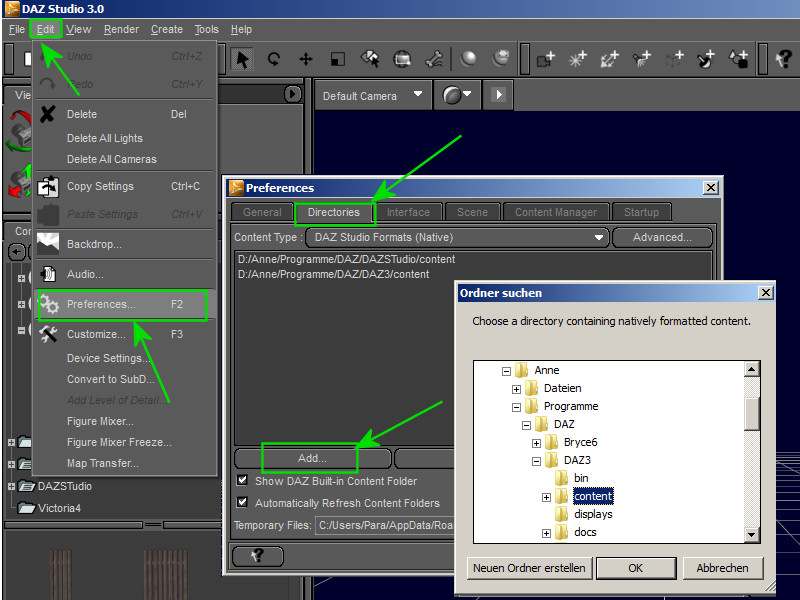Click the Render sphere icon
Screen dimensions: 800x600
coord(468,59)
